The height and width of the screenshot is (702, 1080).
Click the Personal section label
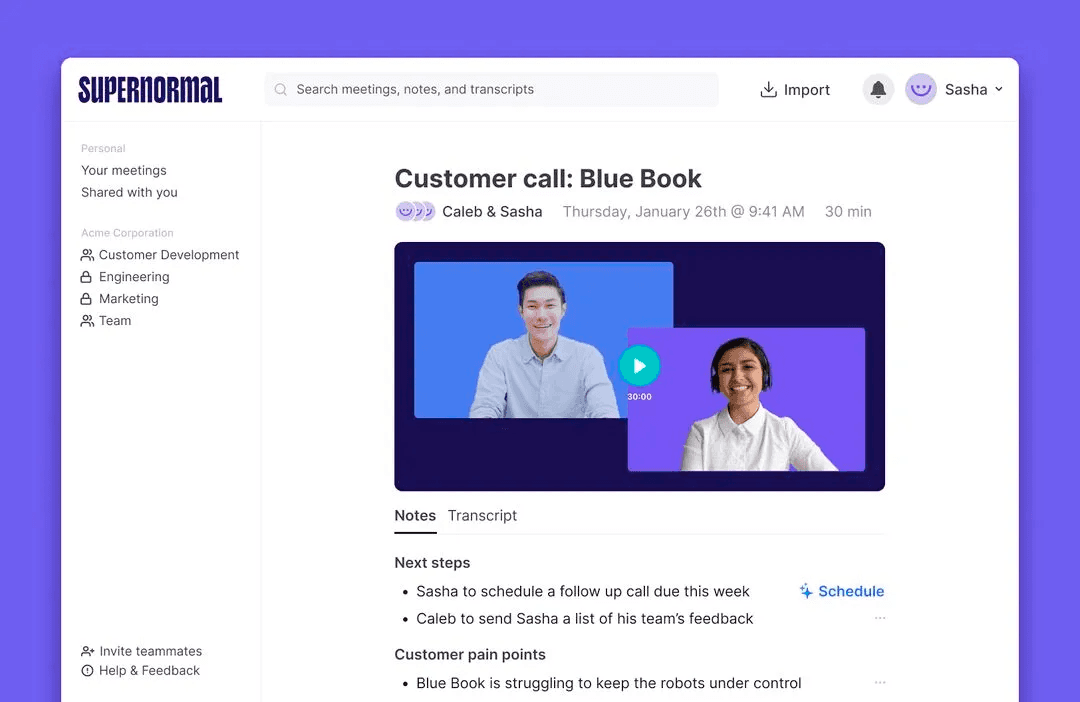coord(103,148)
